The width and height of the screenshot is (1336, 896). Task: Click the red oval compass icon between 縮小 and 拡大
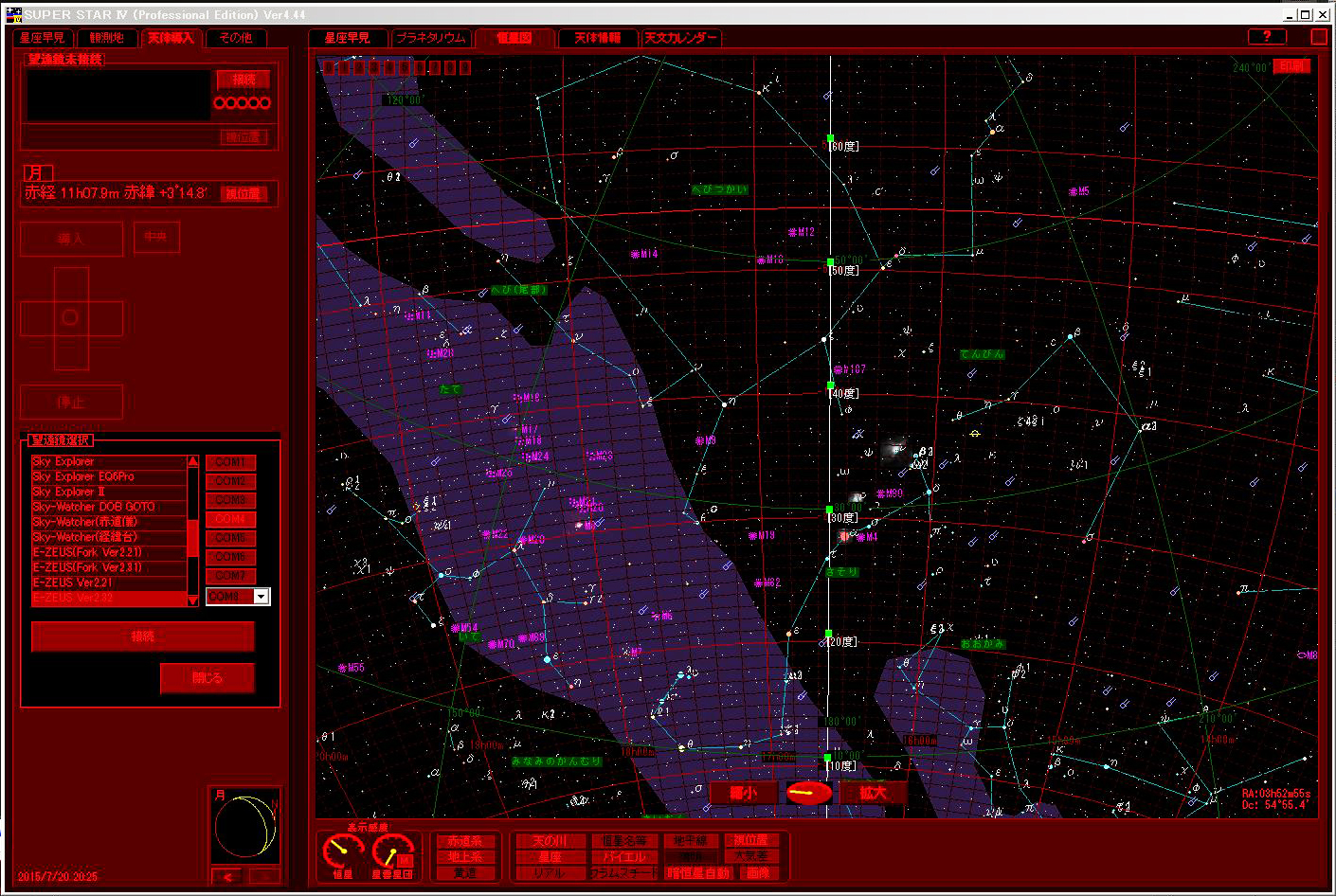(x=808, y=793)
